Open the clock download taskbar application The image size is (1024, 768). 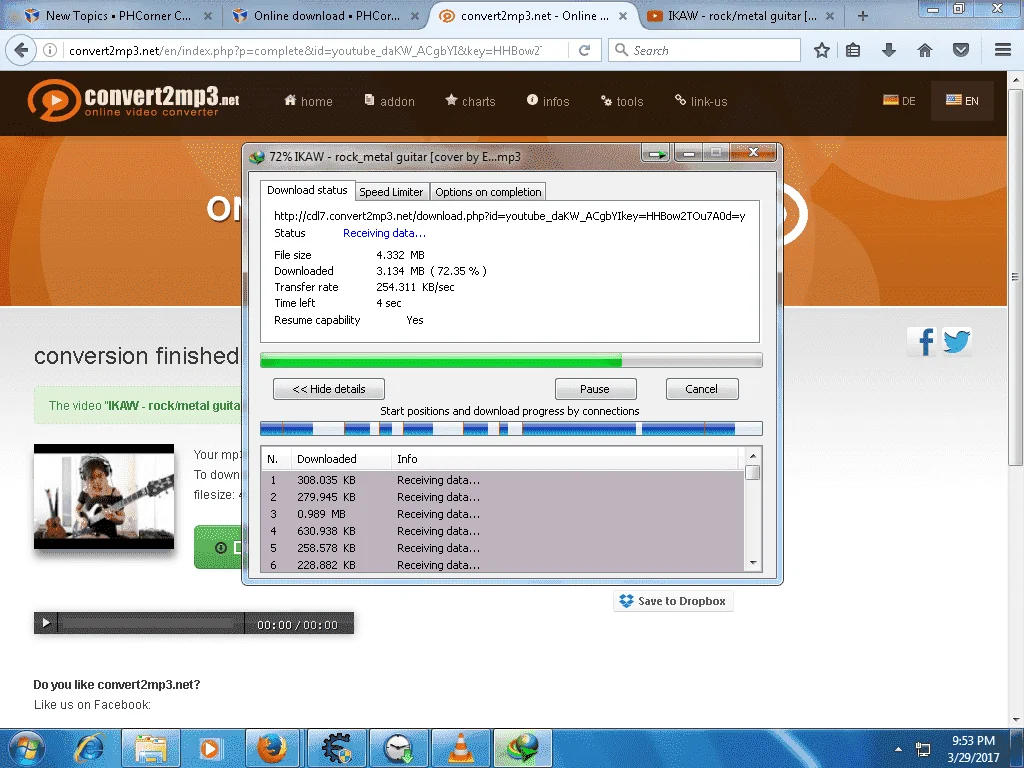tap(398, 748)
